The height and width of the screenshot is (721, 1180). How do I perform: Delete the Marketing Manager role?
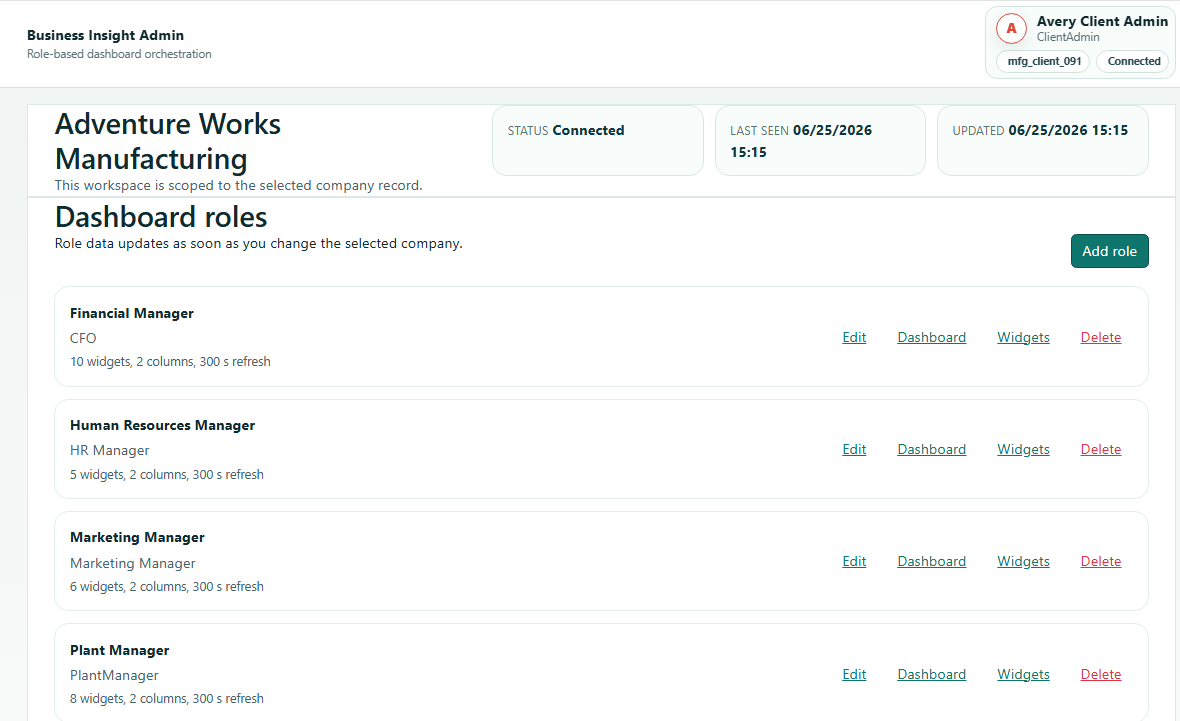coord(1100,561)
